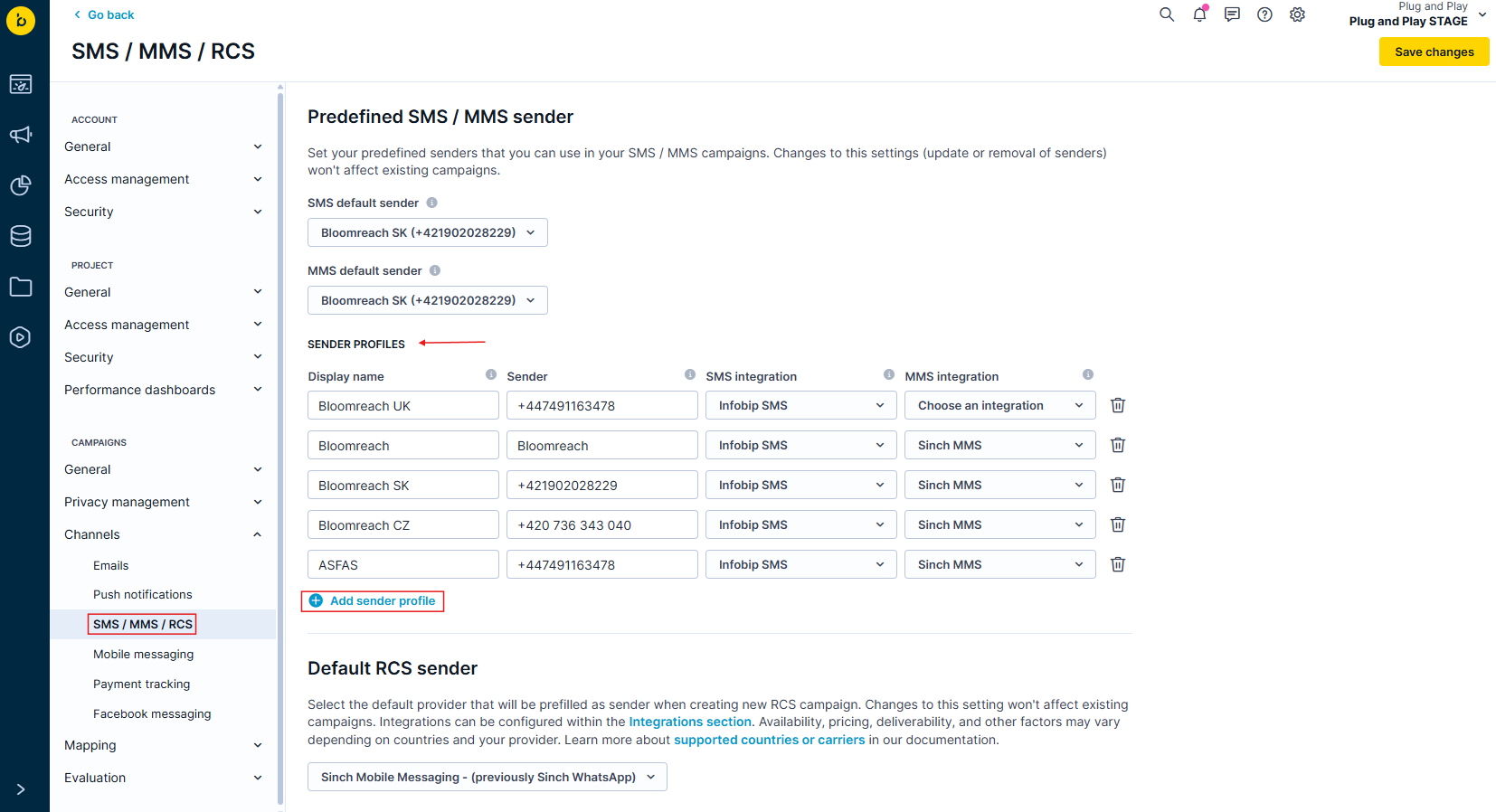Open Mobile messaging settings

(144, 654)
